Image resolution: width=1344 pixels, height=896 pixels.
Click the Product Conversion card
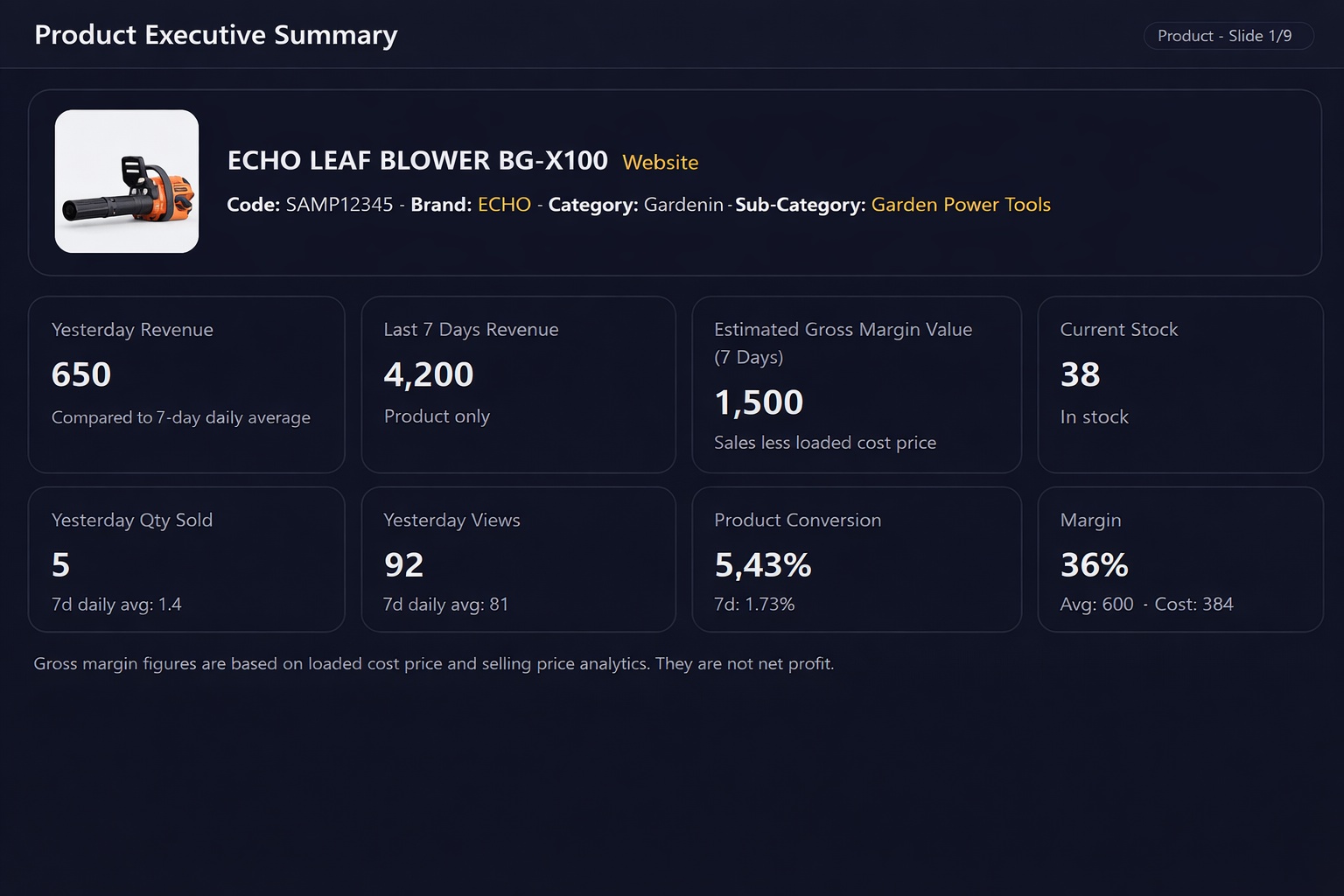point(857,559)
